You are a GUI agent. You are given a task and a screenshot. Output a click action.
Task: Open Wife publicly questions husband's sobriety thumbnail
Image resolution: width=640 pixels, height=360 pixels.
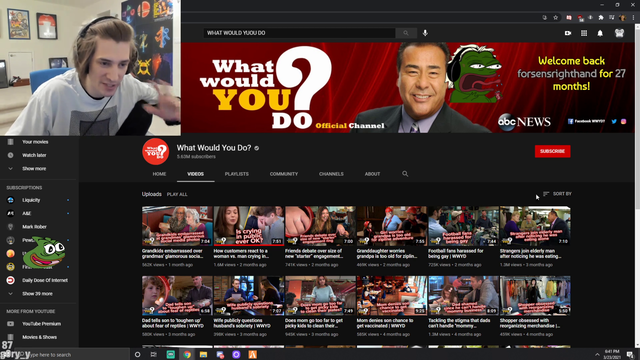pyautogui.click(x=249, y=296)
